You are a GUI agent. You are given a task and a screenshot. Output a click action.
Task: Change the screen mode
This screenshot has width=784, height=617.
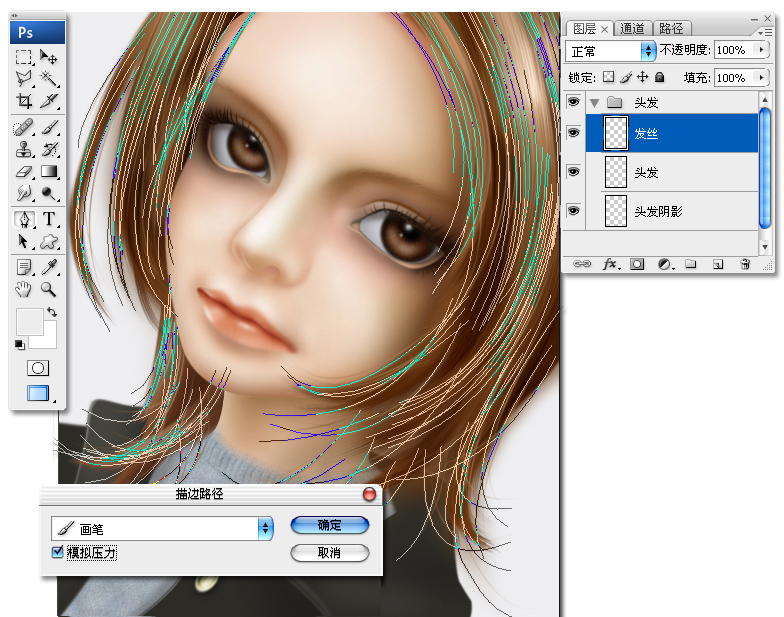(38, 394)
